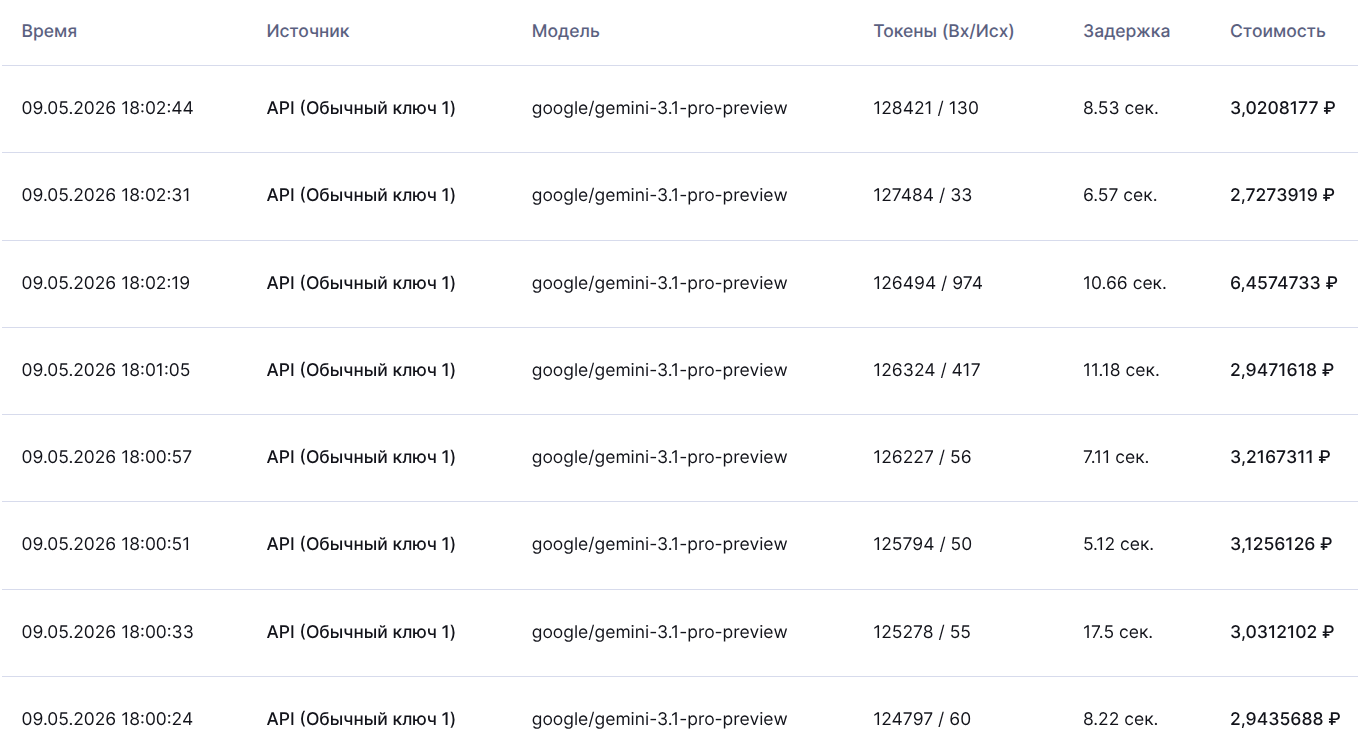
Task: Click the Источник column header
Action: [x=308, y=31]
